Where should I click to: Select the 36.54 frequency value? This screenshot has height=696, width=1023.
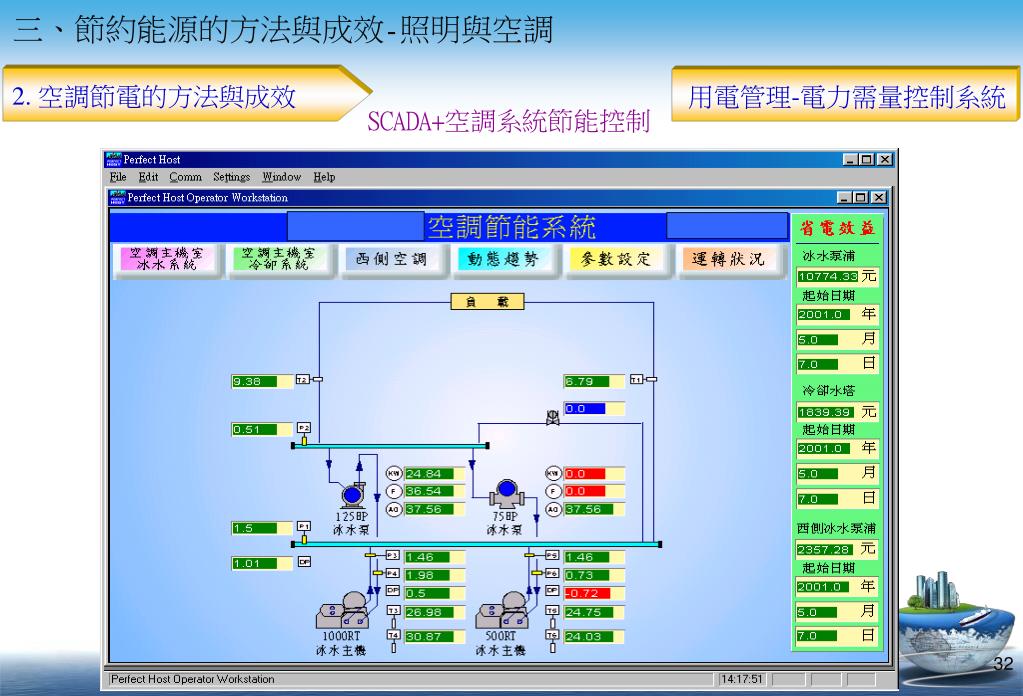435,491
